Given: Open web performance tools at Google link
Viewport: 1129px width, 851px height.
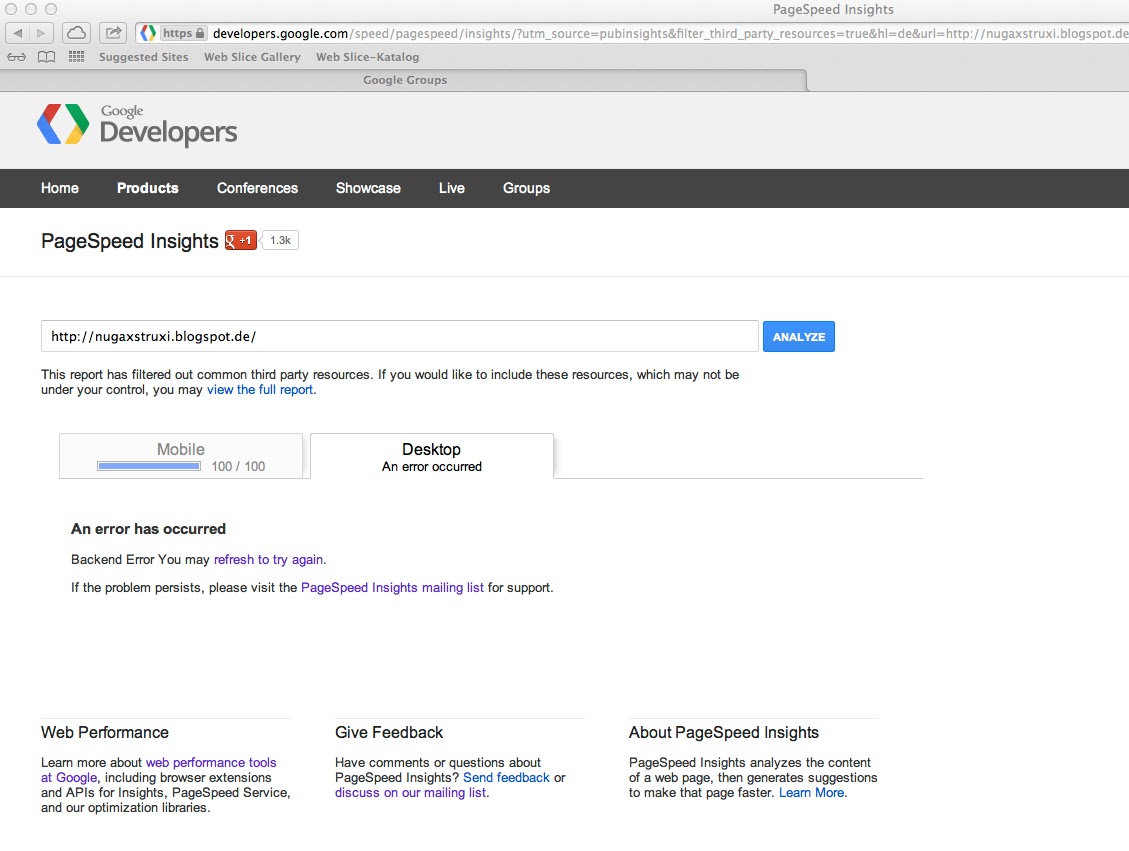Looking at the screenshot, I should coord(158,770).
